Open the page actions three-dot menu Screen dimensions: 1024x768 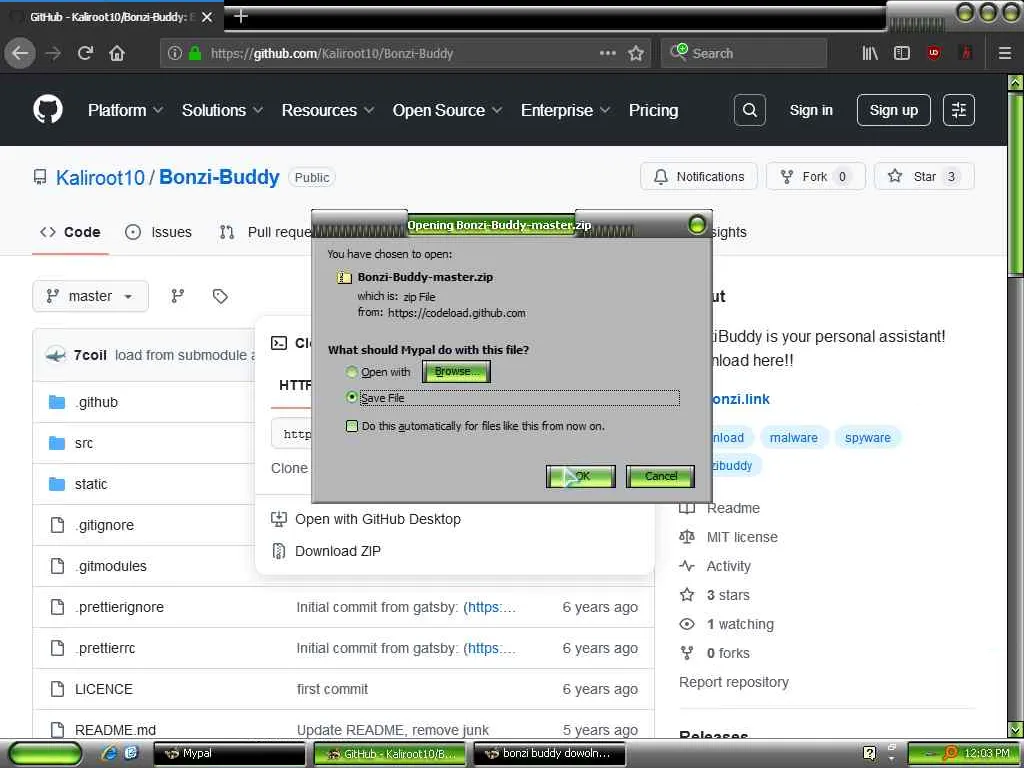(x=607, y=54)
